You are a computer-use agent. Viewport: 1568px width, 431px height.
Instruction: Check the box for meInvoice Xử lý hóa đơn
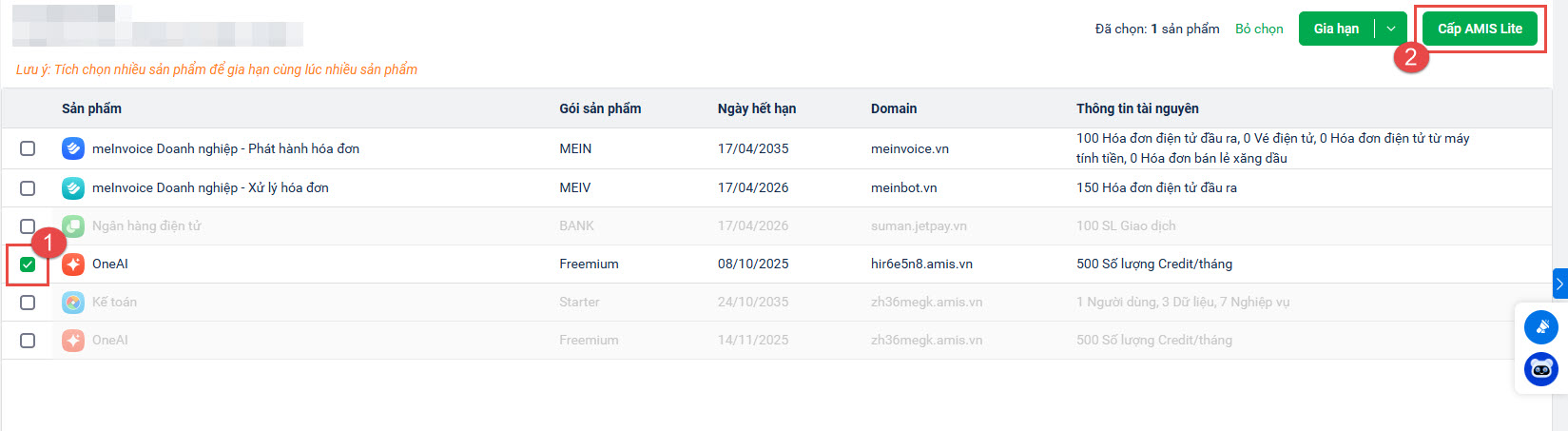pyautogui.click(x=28, y=188)
